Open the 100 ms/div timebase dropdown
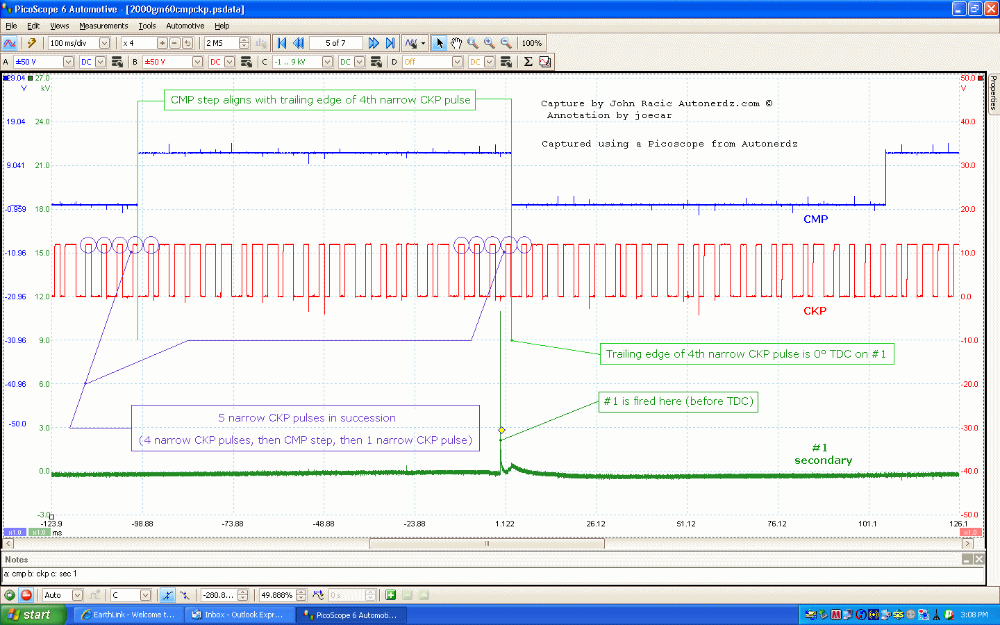The image size is (1000, 625). [x=106, y=43]
